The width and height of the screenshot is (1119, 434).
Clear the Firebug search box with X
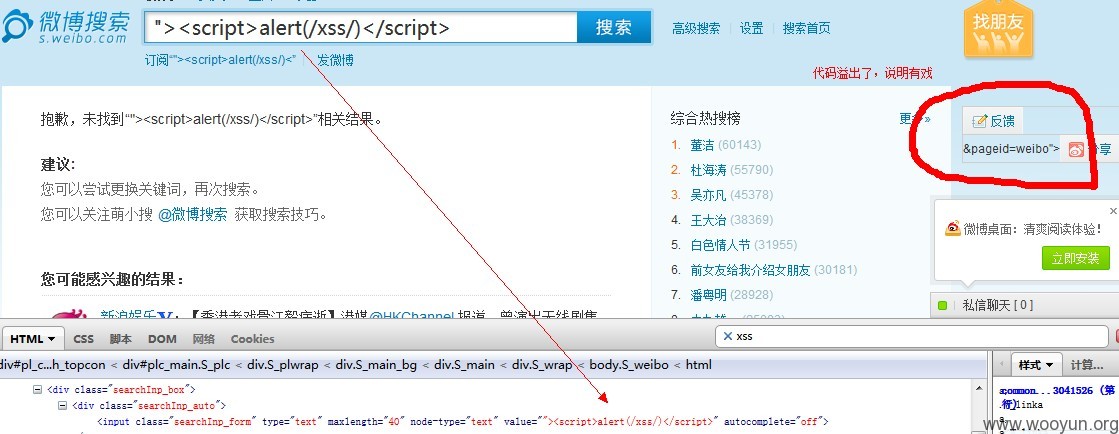pos(727,336)
